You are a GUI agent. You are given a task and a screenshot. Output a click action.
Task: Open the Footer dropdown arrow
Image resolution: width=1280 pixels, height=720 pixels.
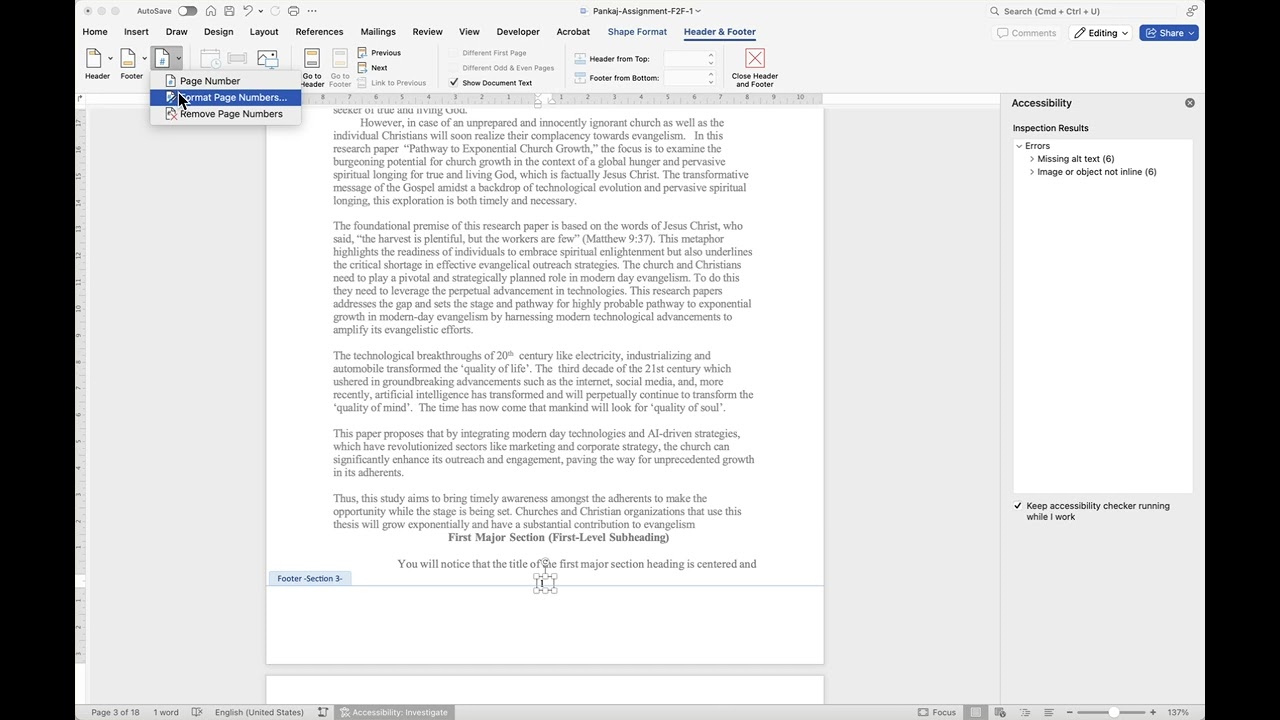pos(144,59)
